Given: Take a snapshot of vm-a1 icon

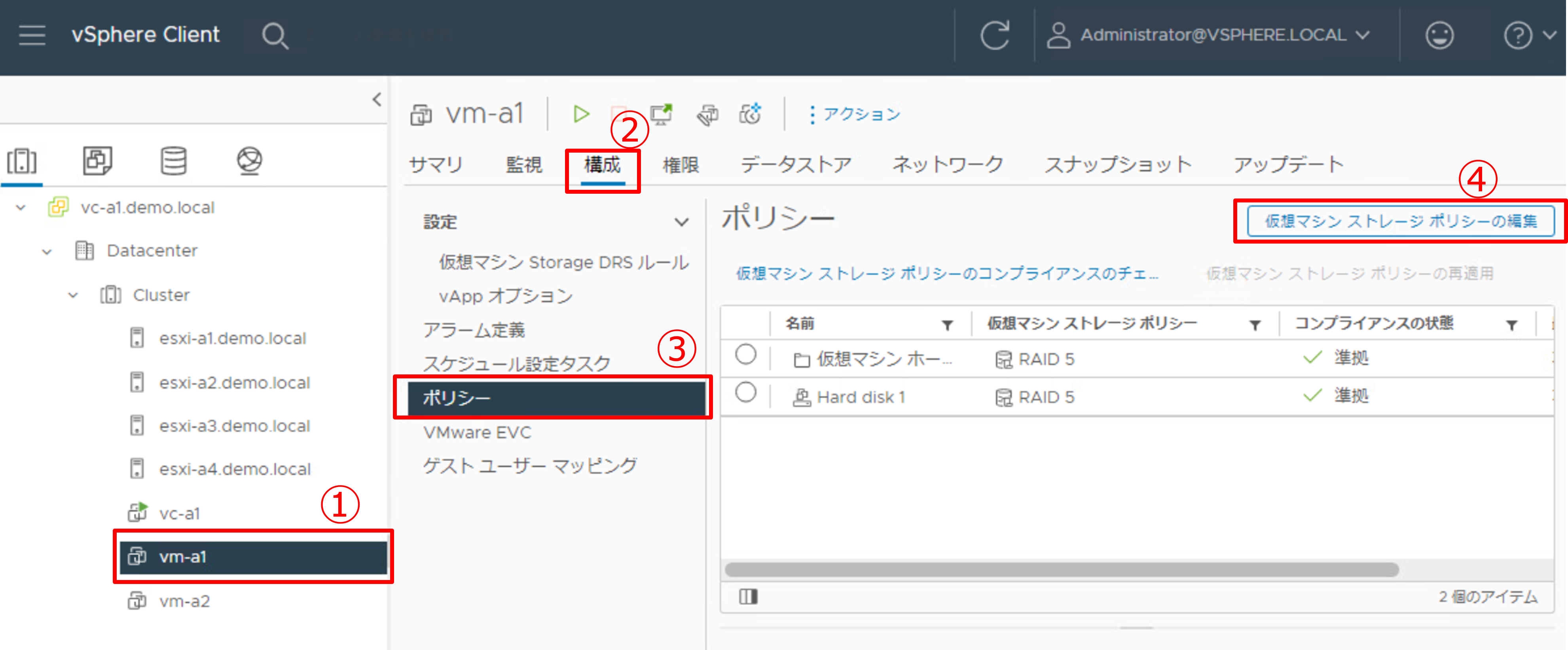Looking at the screenshot, I should 751,114.
